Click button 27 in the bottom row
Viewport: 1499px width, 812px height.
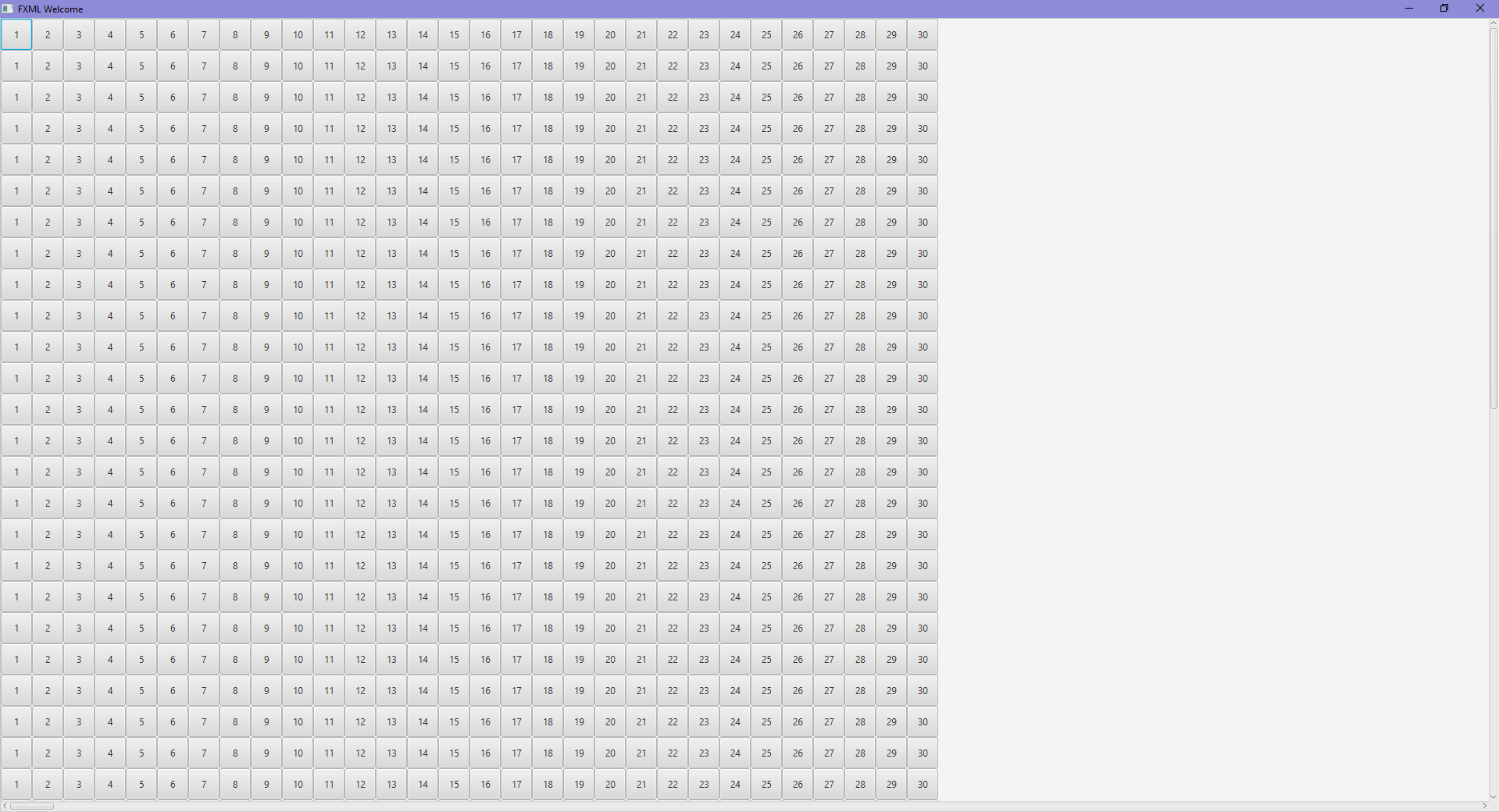[829, 784]
